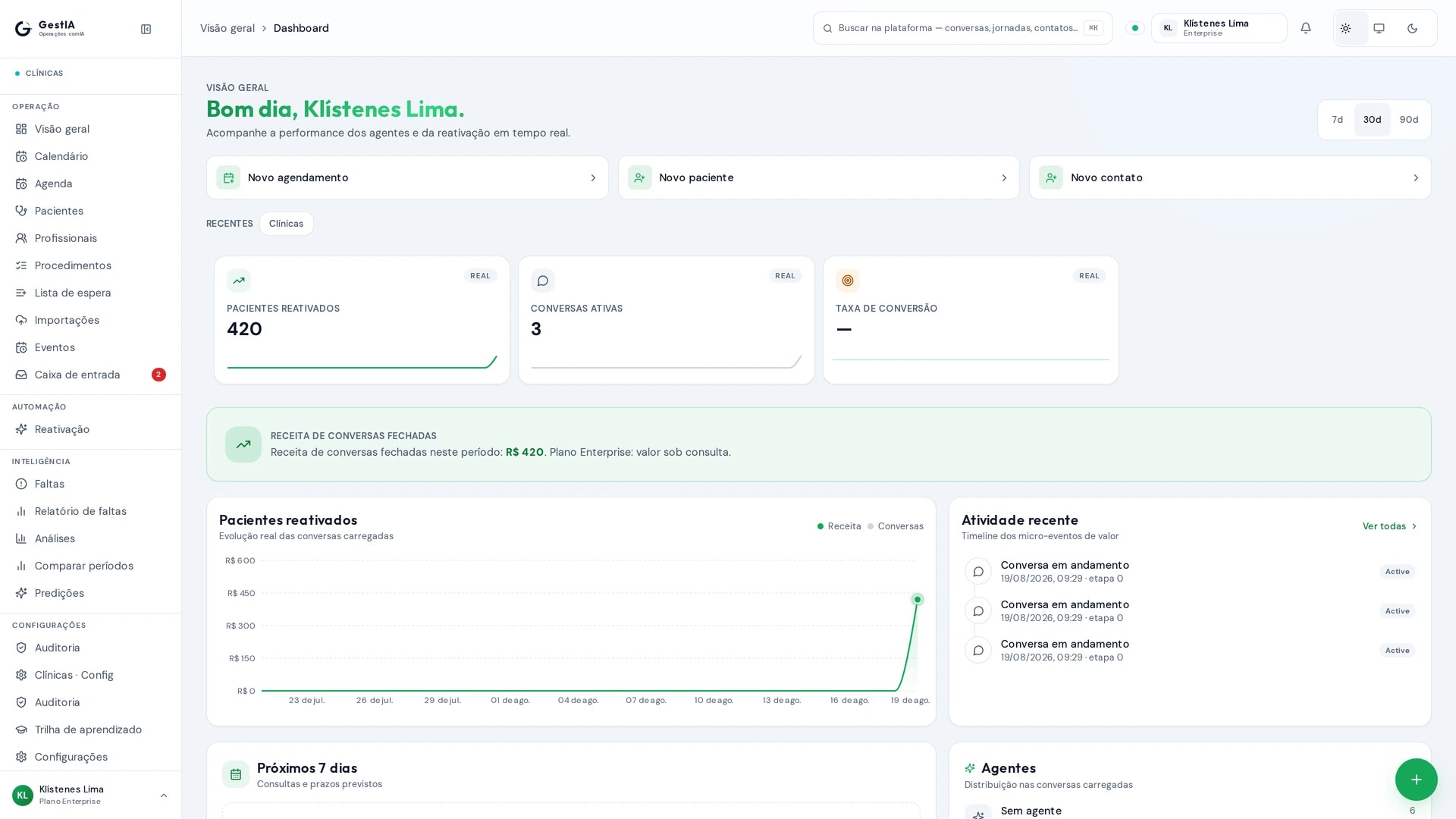
Task: Click the Faltas sidebar icon
Action: click(x=21, y=484)
